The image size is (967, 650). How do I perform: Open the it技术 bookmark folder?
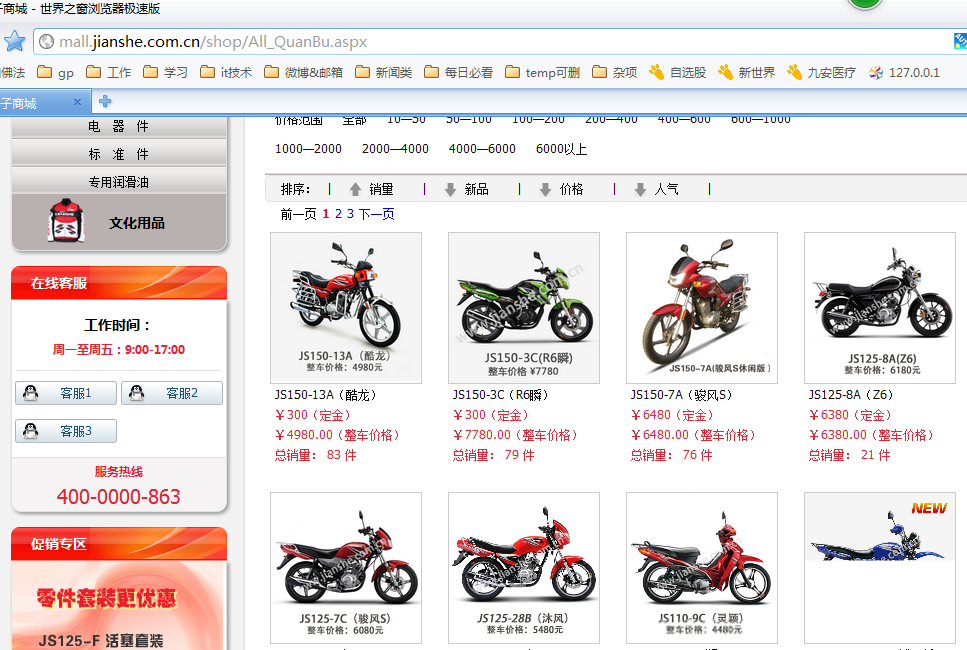pyautogui.click(x=226, y=73)
